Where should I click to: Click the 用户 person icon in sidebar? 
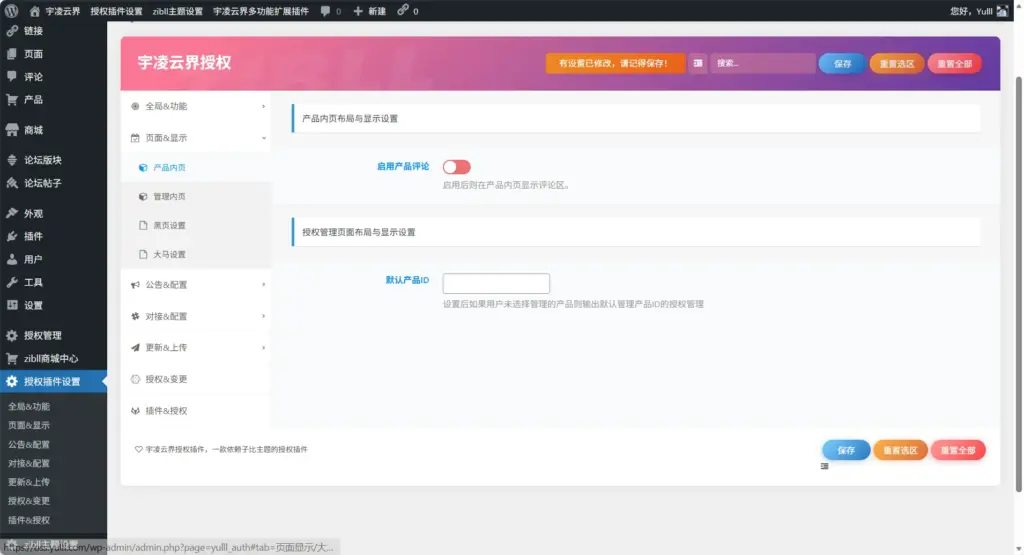(x=12, y=260)
